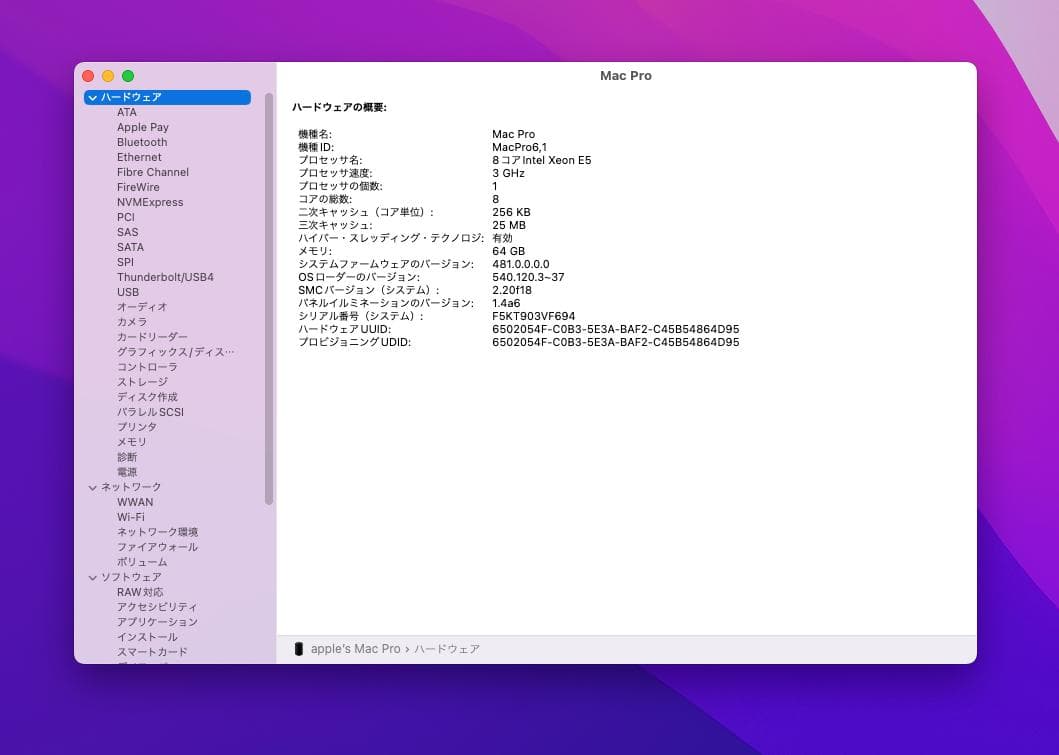Select RAW対応 under ソフトウェア
The image size is (1059, 755).
138,592
